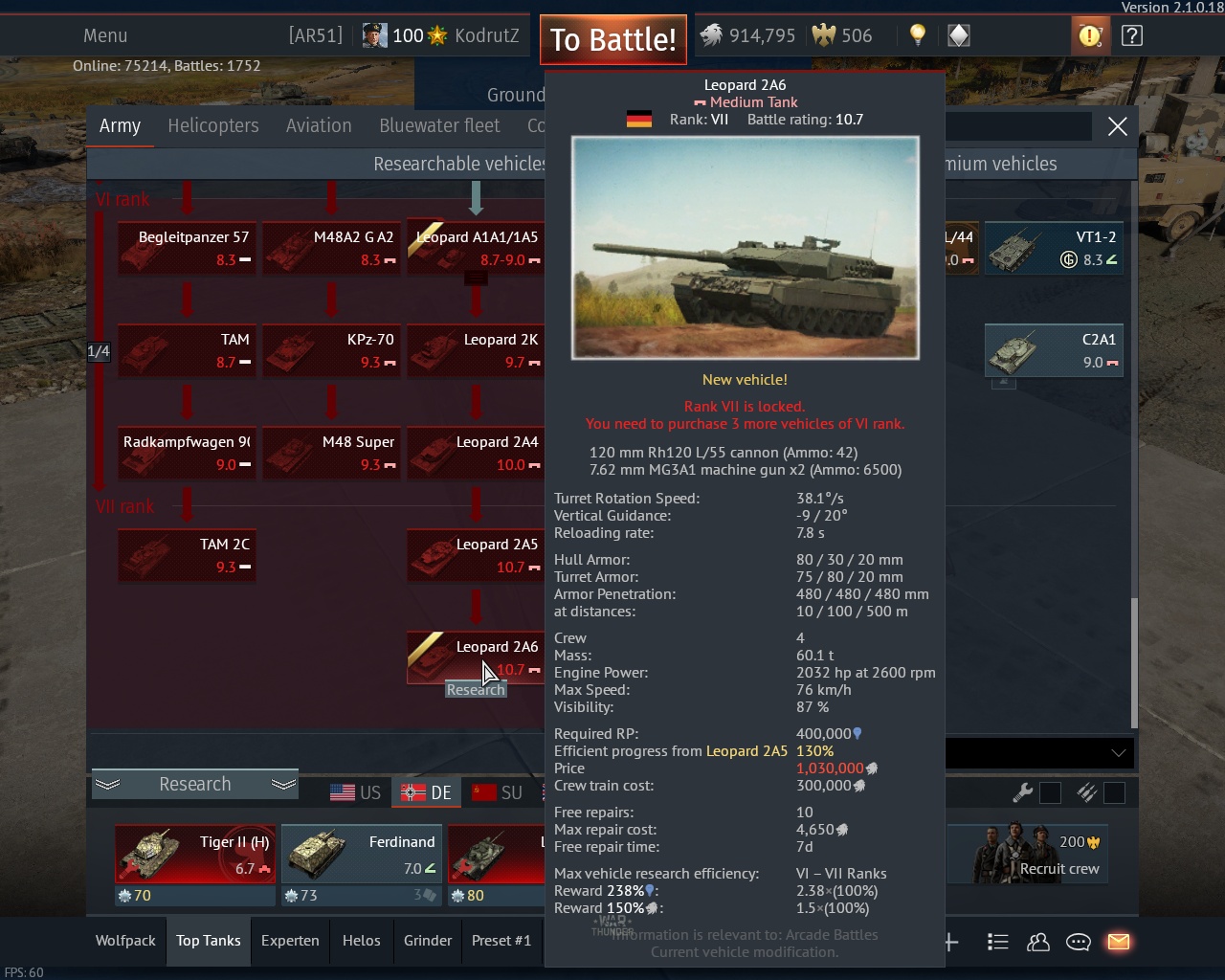Click the right double-chevron on Research bar
Viewport: 1225px width, 980px height.
[283, 784]
